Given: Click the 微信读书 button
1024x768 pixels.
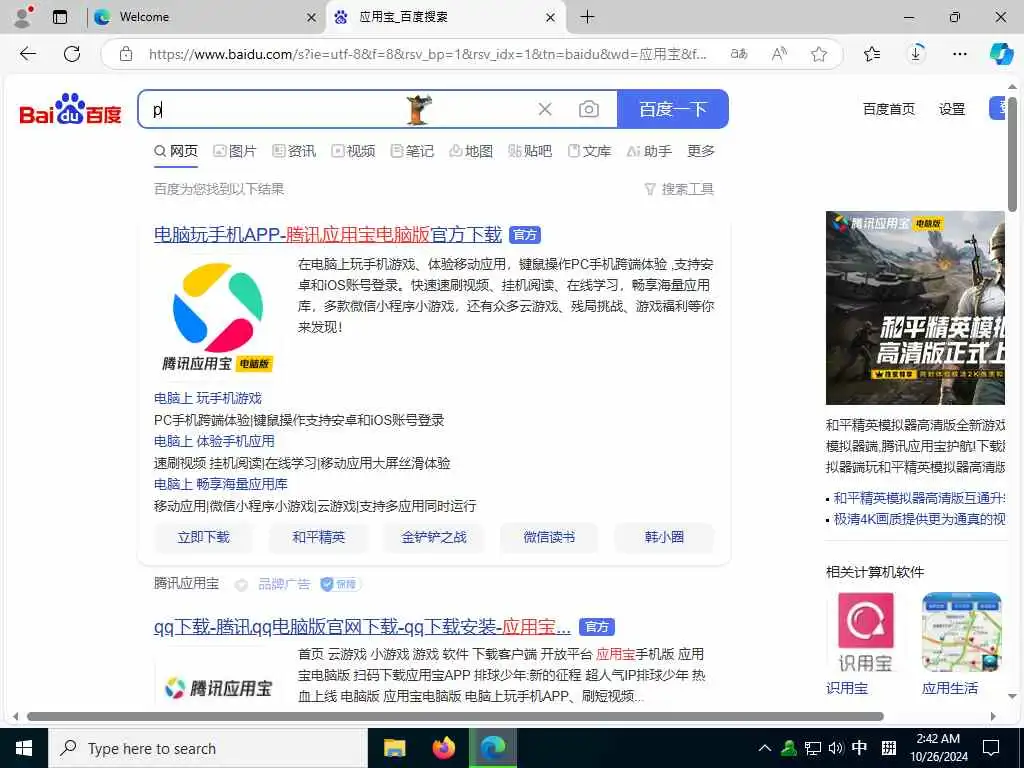Looking at the screenshot, I should pos(549,537).
